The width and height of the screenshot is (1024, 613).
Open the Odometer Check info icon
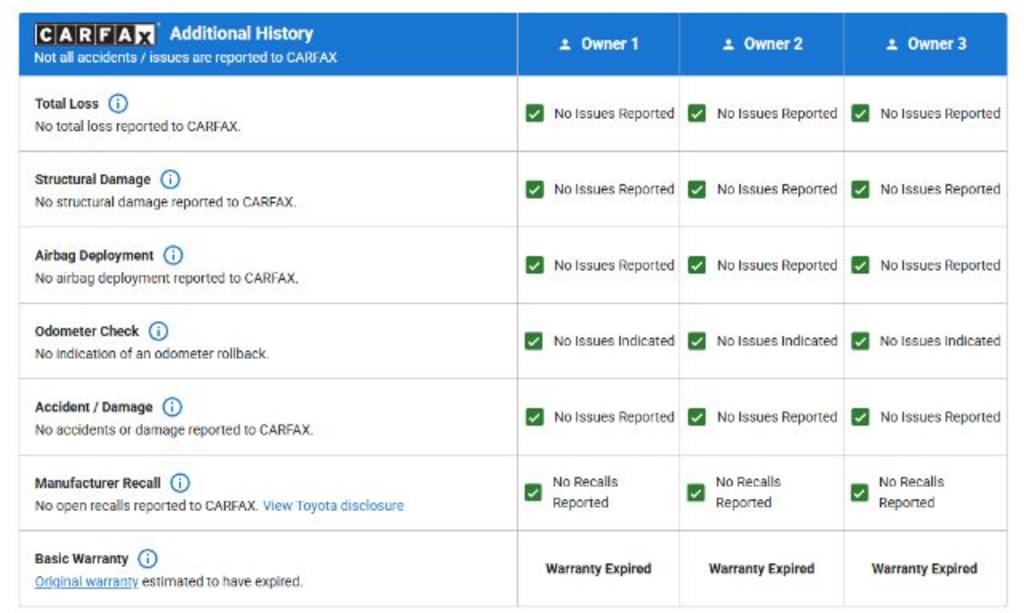point(158,331)
